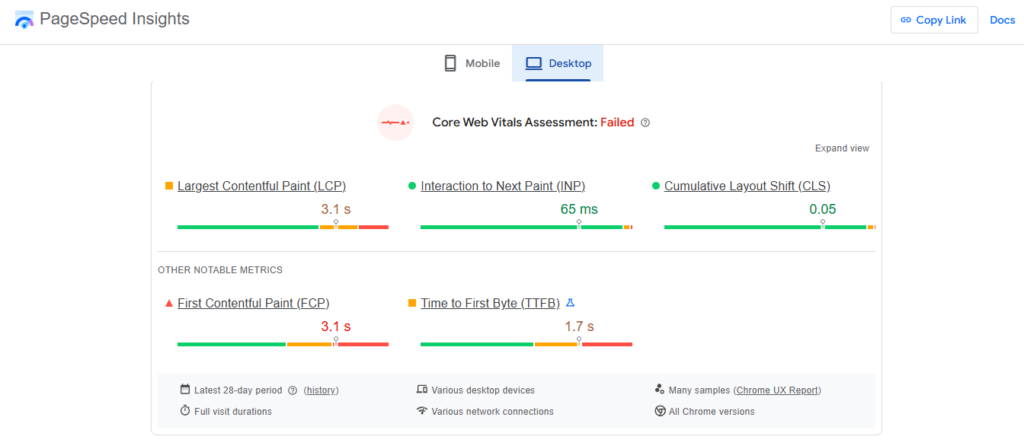
Task: Click the orange square icon beside Largest Contentful Paint
Action: 169,186
